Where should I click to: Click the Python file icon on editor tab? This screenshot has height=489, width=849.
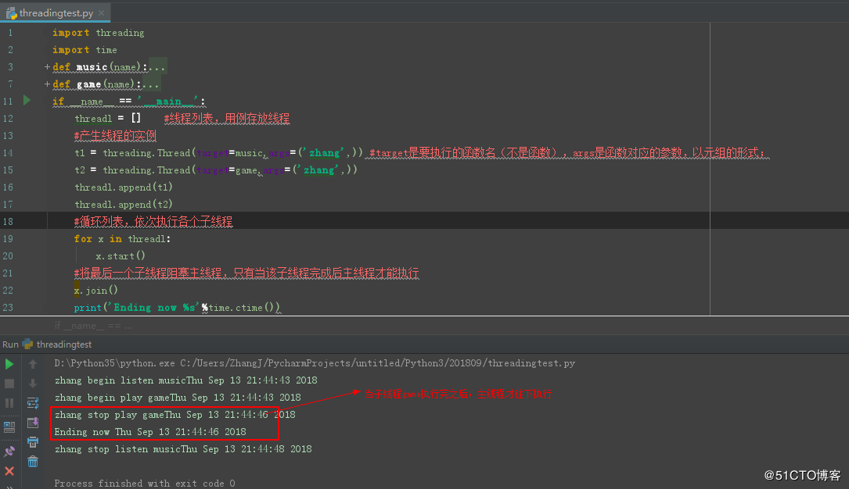(x=11, y=13)
